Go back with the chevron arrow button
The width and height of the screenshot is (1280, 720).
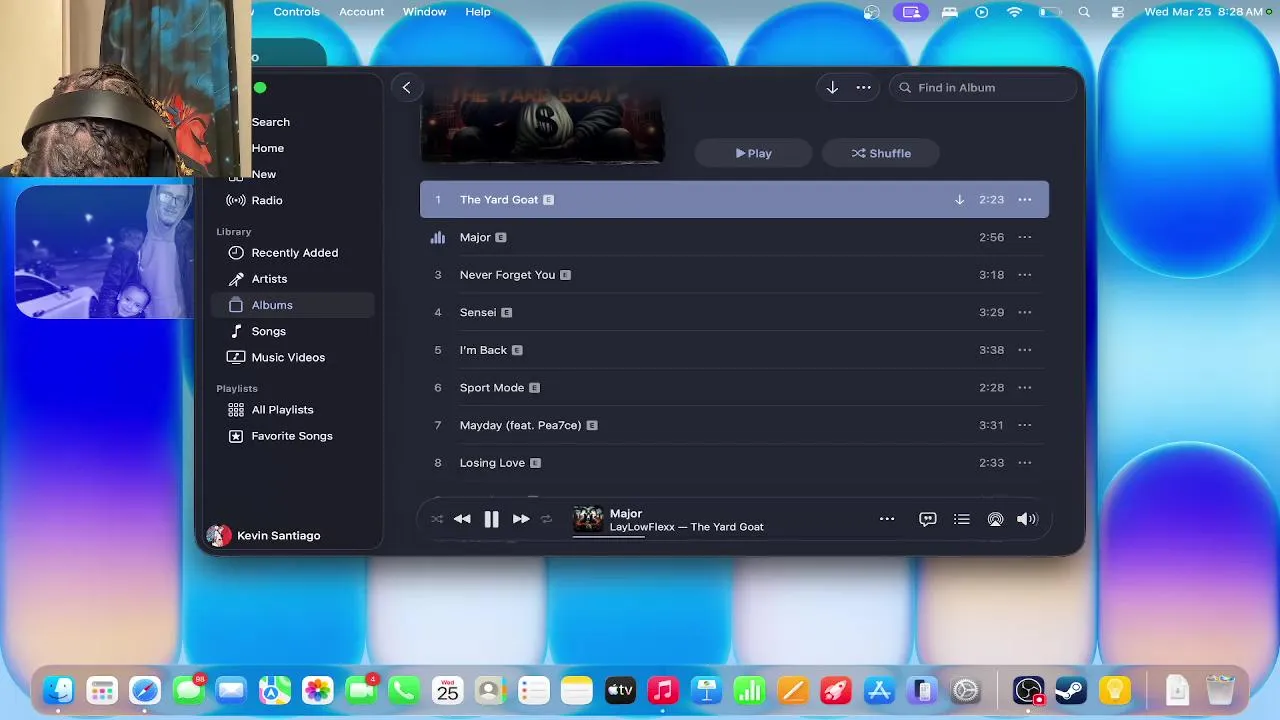(406, 87)
